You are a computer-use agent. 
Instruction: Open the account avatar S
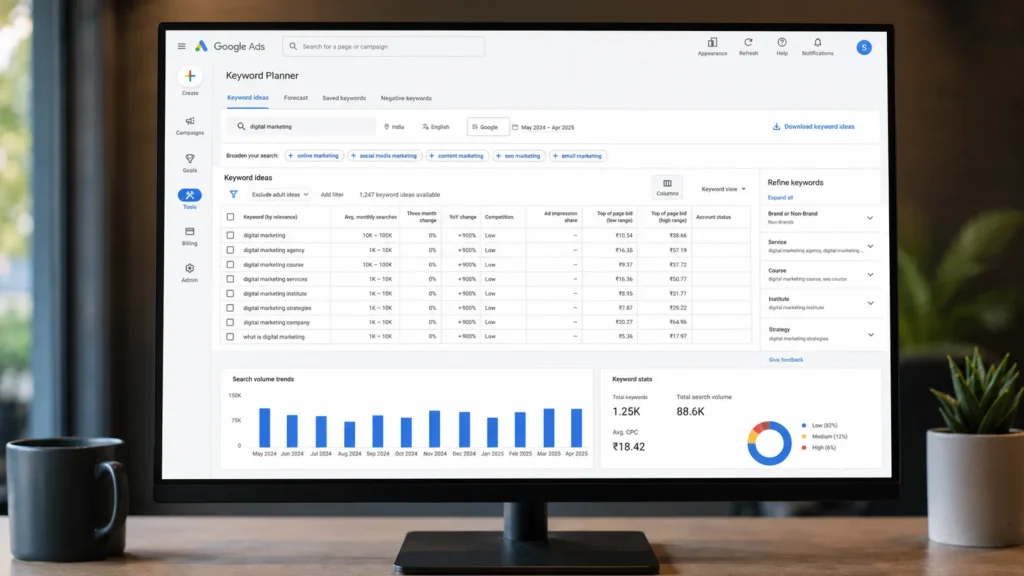(x=864, y=47)
